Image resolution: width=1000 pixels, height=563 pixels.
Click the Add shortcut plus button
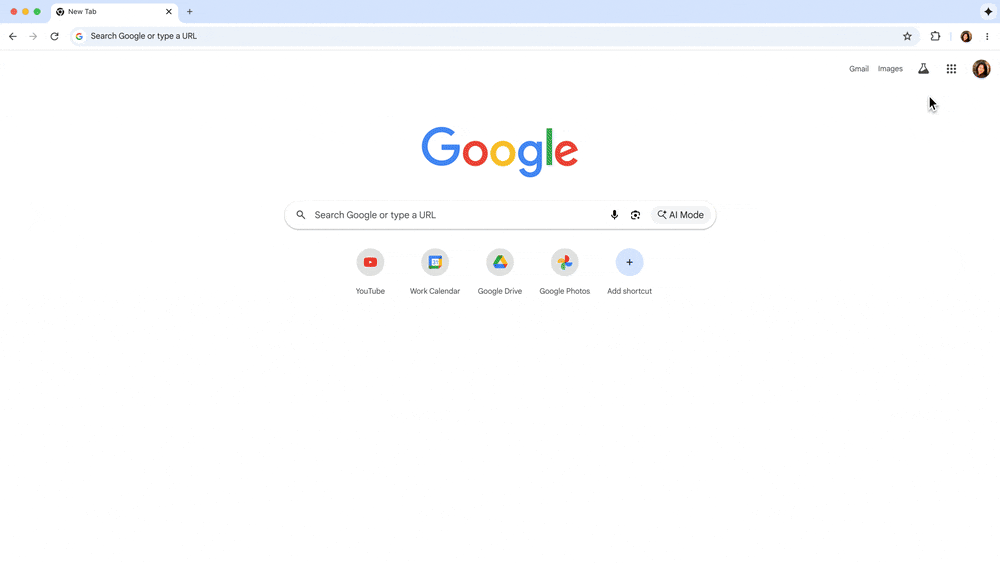pyautogui.click(x=629, y=262)
